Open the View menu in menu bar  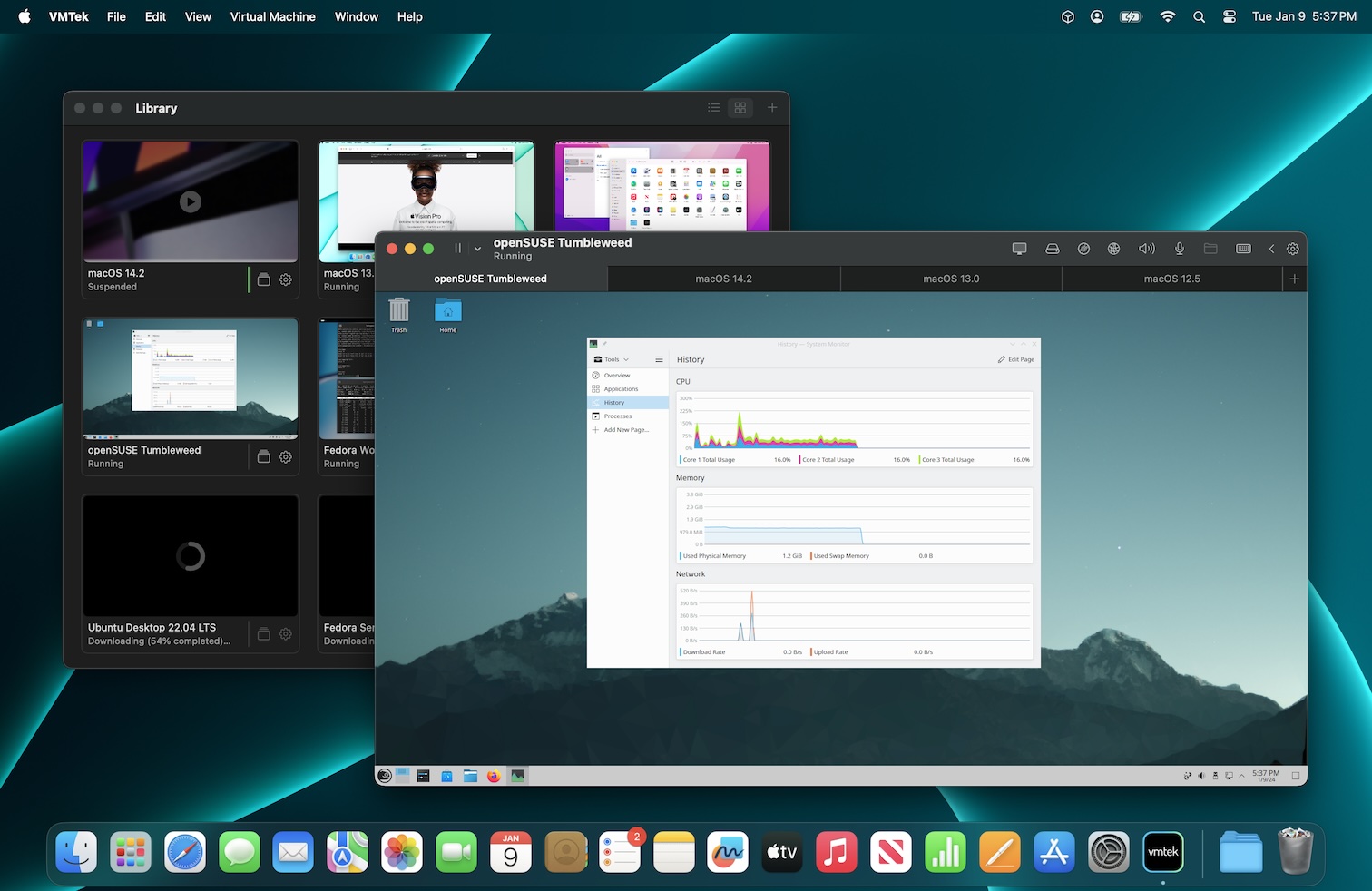tap(198, 16)
